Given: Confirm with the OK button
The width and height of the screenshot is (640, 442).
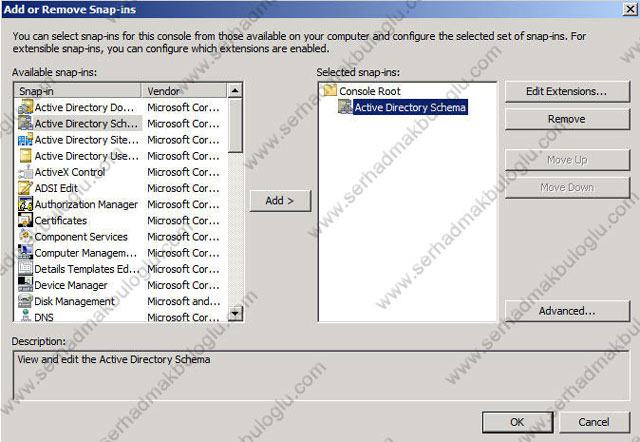Looking at the screenshot, I should pyautogui.click(x=517, y=422).
